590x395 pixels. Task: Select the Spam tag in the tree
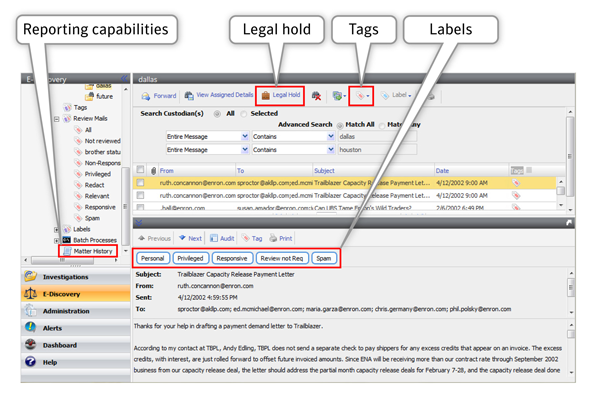pyautogui.click(x=87, y=218)
